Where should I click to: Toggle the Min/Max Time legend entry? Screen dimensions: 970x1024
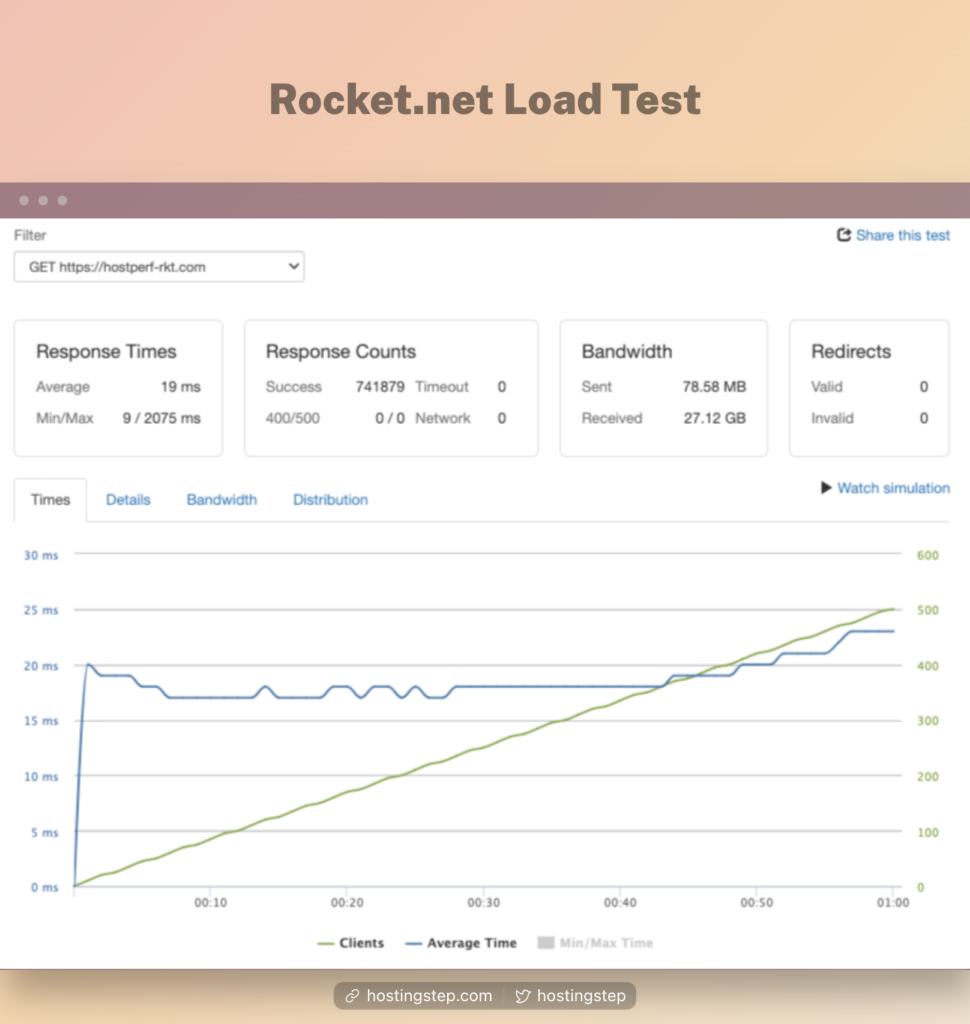(595, 943)
